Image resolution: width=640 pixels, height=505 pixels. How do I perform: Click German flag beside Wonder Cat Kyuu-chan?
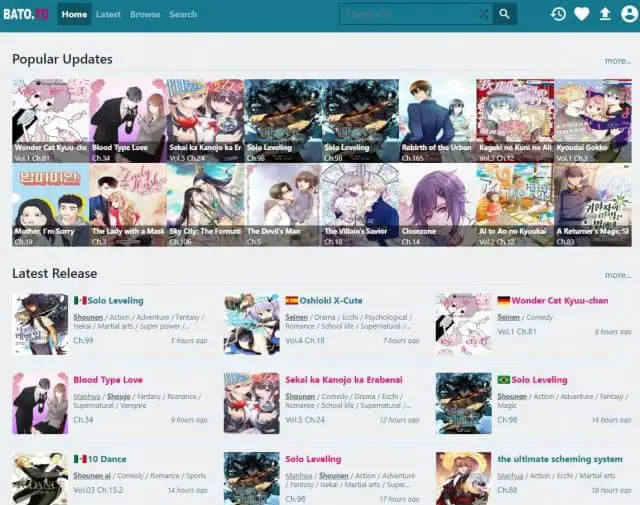tap(504, 301)
